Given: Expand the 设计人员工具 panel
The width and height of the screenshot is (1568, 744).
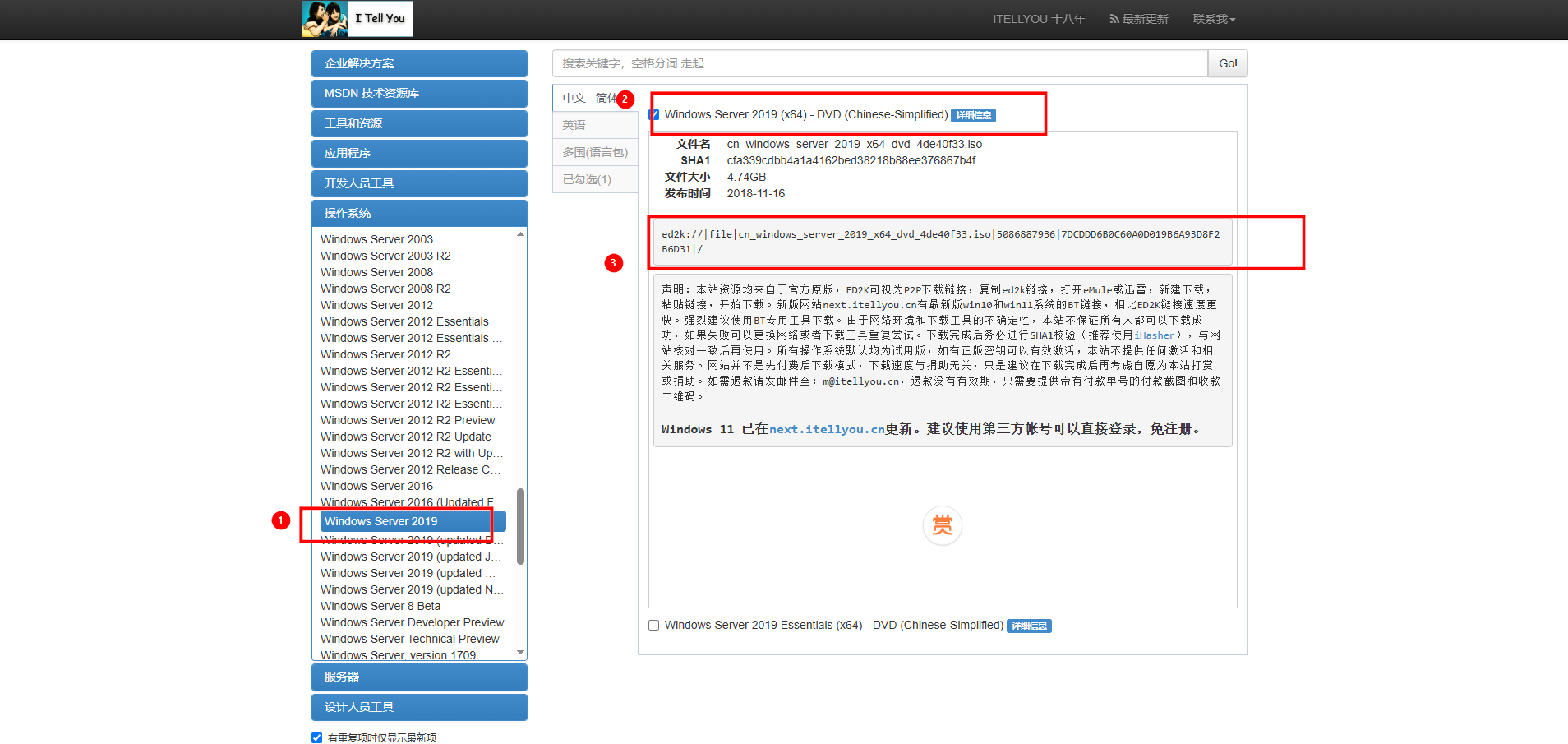Looking at the screenshot, I should pyautogui.click(x=419, y=707).
